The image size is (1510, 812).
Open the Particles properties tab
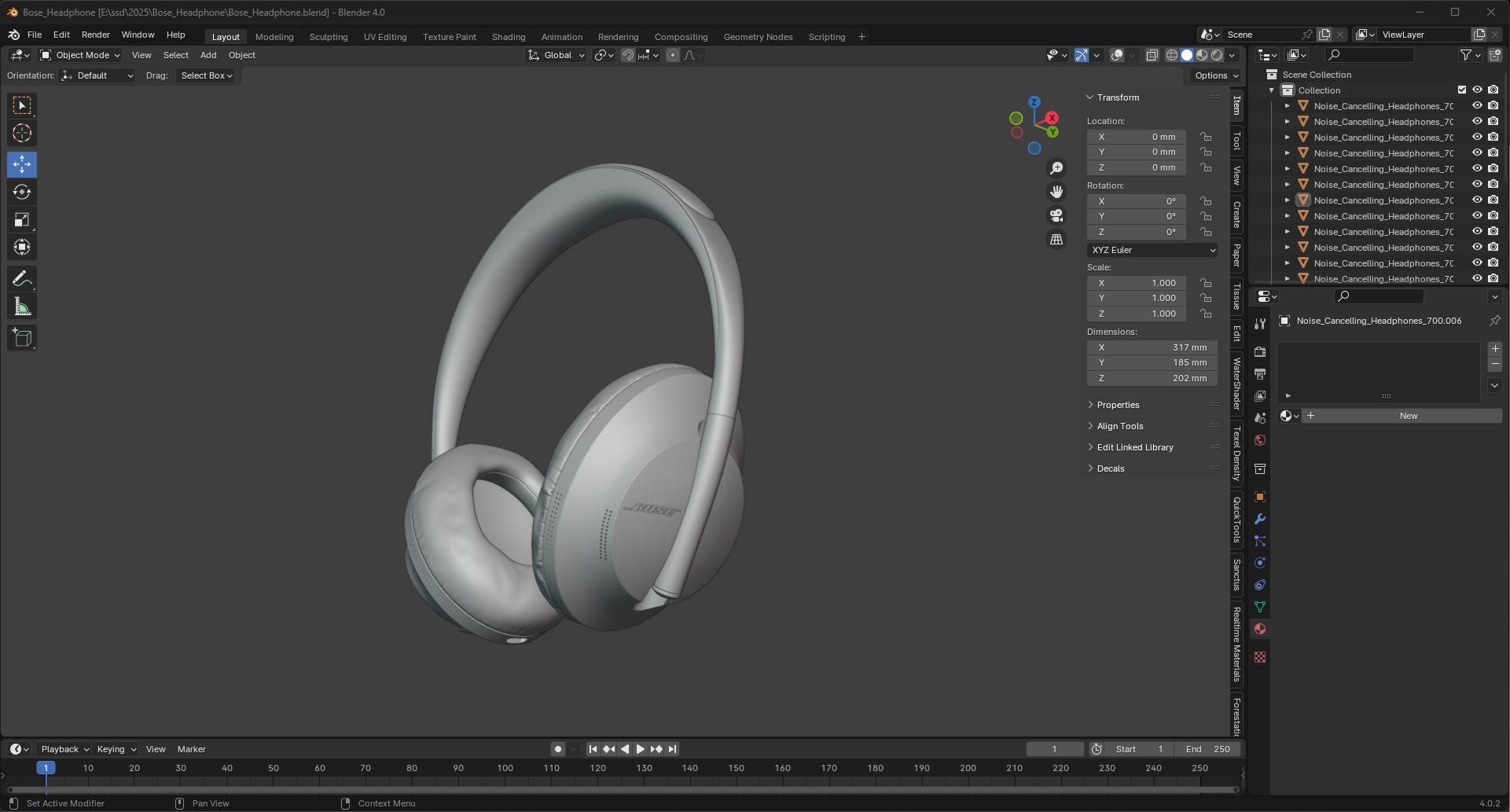coord(1260,541)
